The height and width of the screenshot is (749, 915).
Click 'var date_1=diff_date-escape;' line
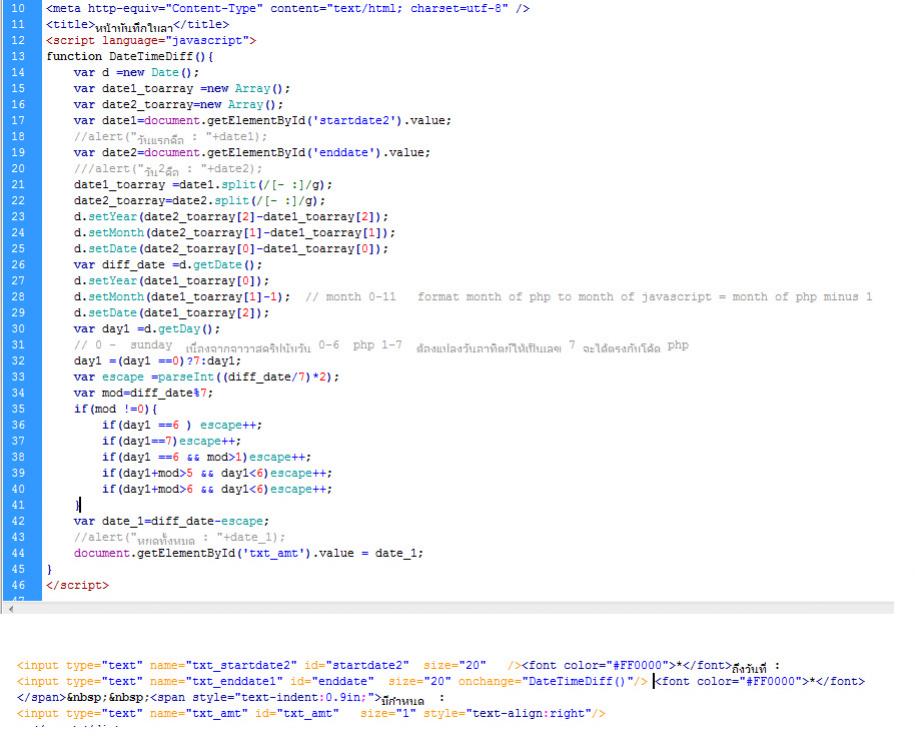click(x=171, y=522)
